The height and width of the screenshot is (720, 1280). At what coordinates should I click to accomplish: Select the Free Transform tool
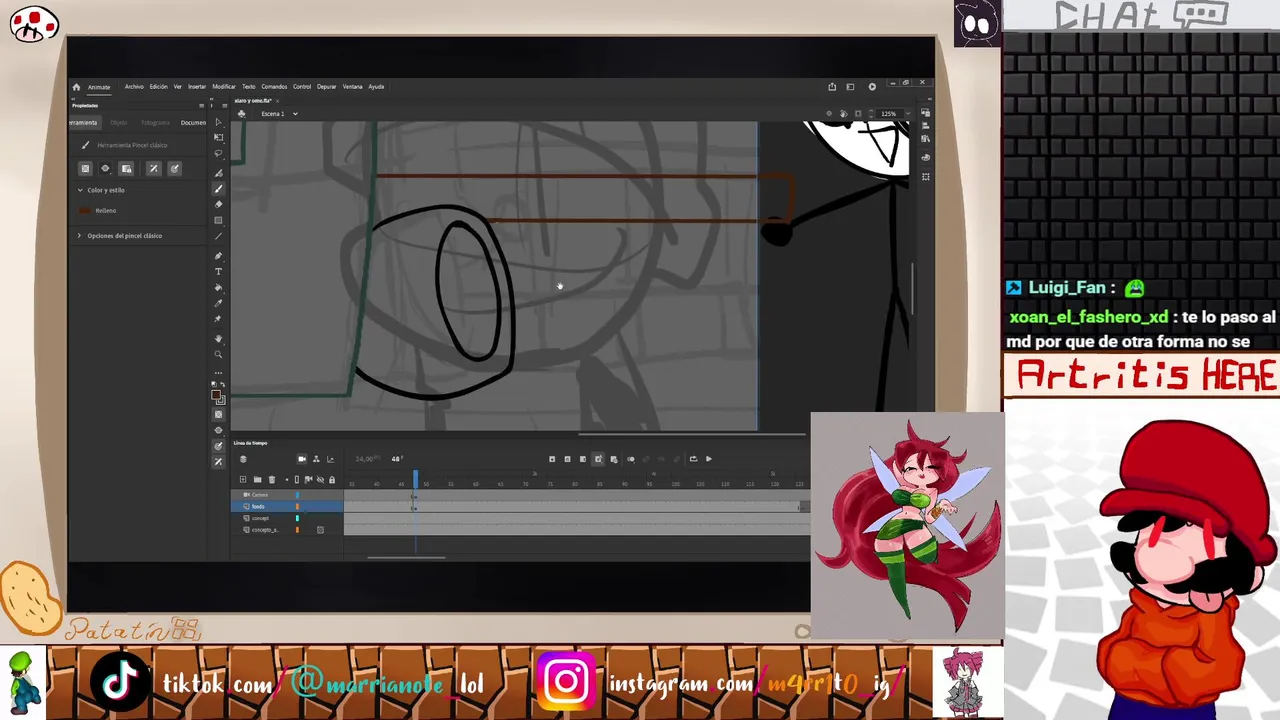pos(218,137)
